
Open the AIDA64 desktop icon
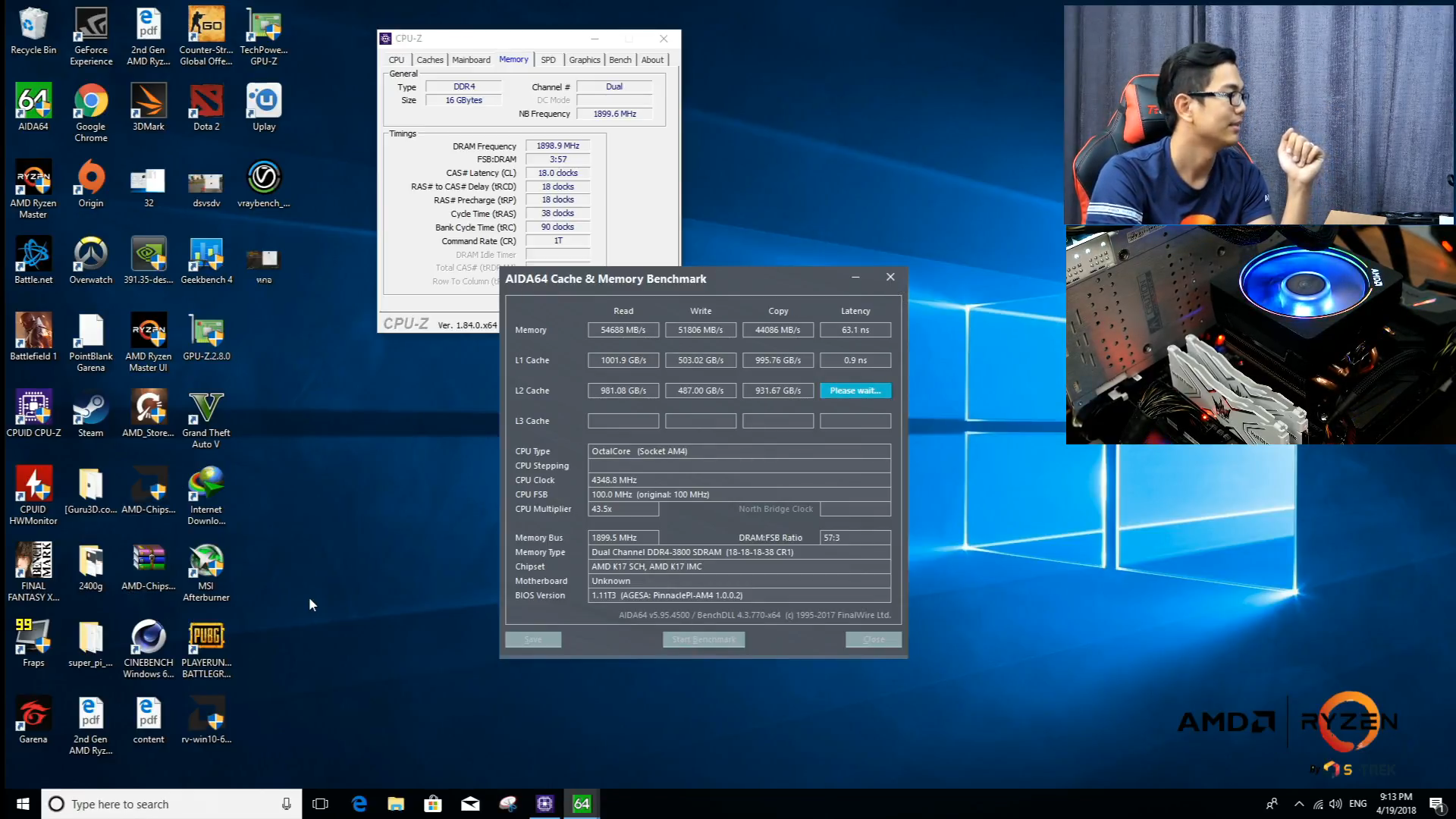[x=33, y=102]
